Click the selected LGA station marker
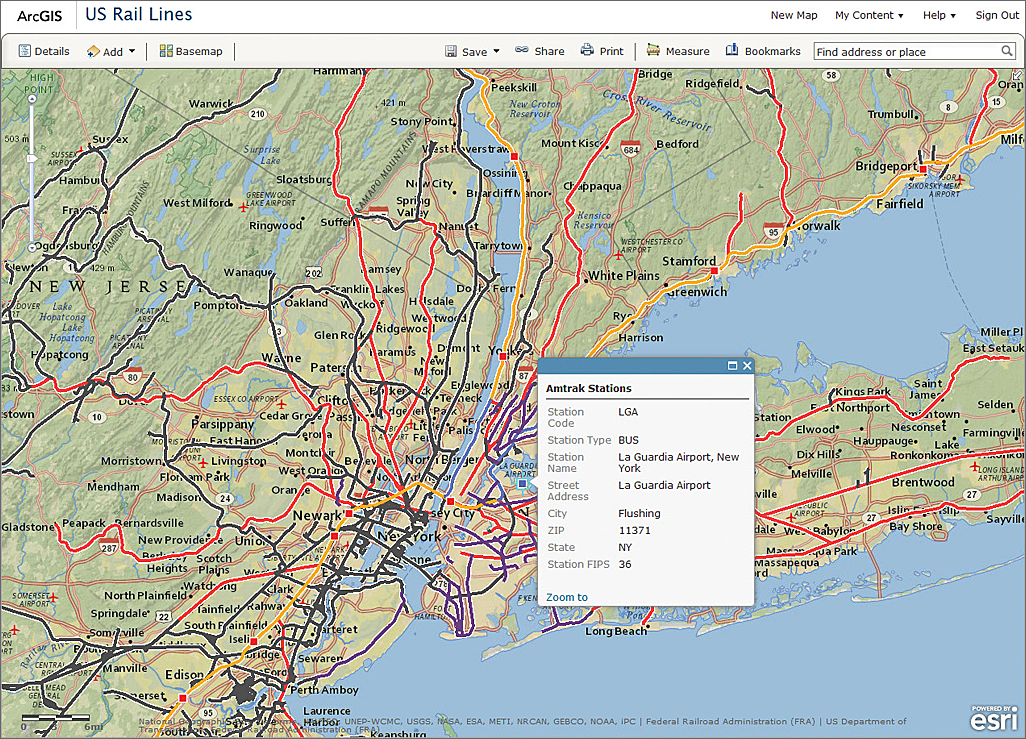1026x739 pixels. pyautogui.click(x=522, y=484)
